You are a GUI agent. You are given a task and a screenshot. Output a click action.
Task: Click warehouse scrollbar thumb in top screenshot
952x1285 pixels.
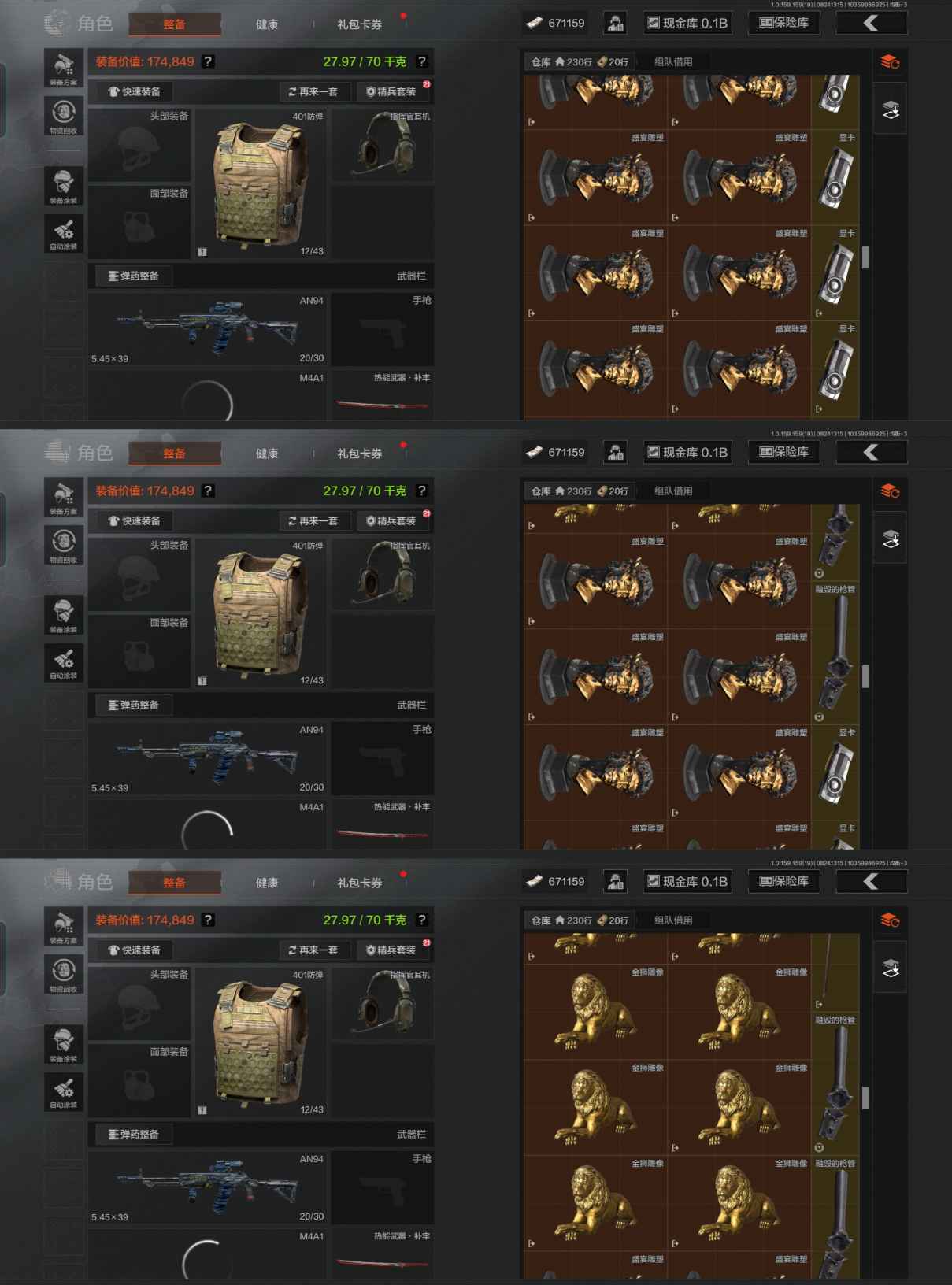point(865,257)
